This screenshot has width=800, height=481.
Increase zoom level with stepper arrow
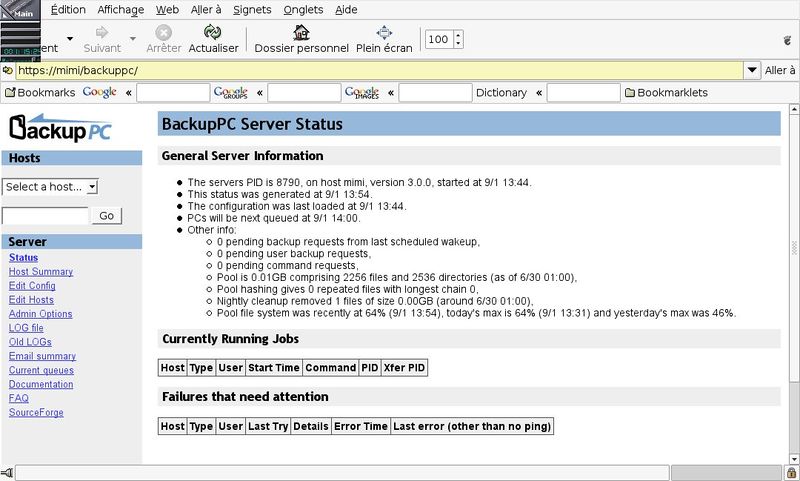(x=459, y=35)
